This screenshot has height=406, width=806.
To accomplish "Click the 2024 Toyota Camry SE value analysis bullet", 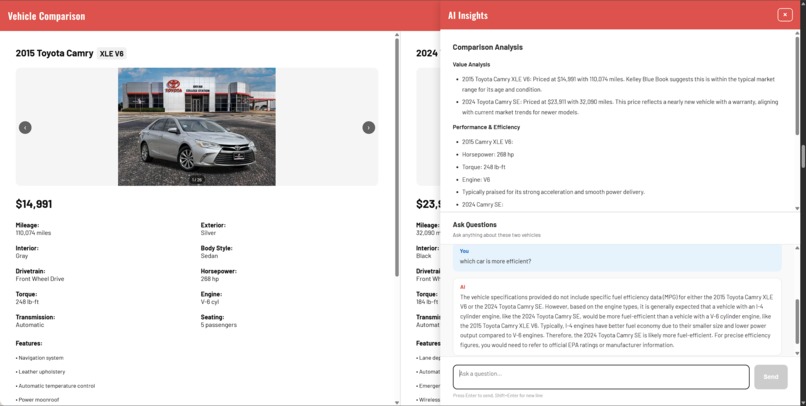I will click(620, 107).
